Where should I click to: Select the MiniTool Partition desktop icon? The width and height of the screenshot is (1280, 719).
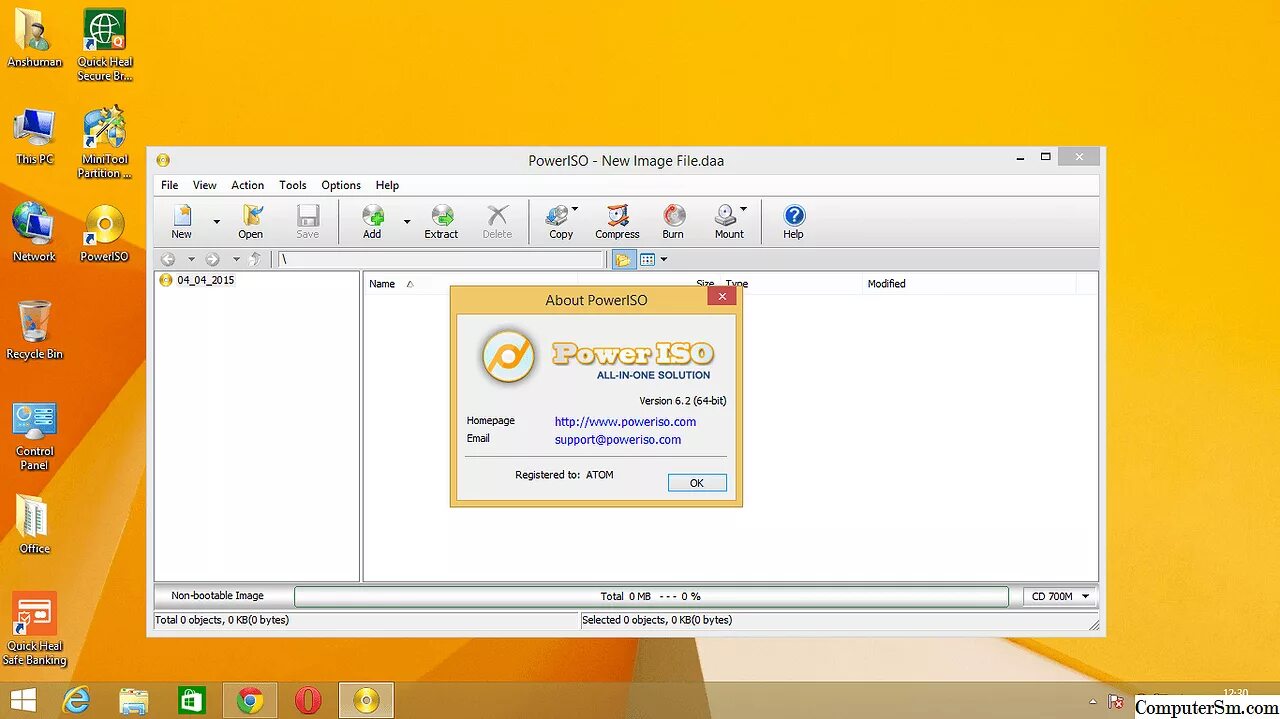[105, 142]
